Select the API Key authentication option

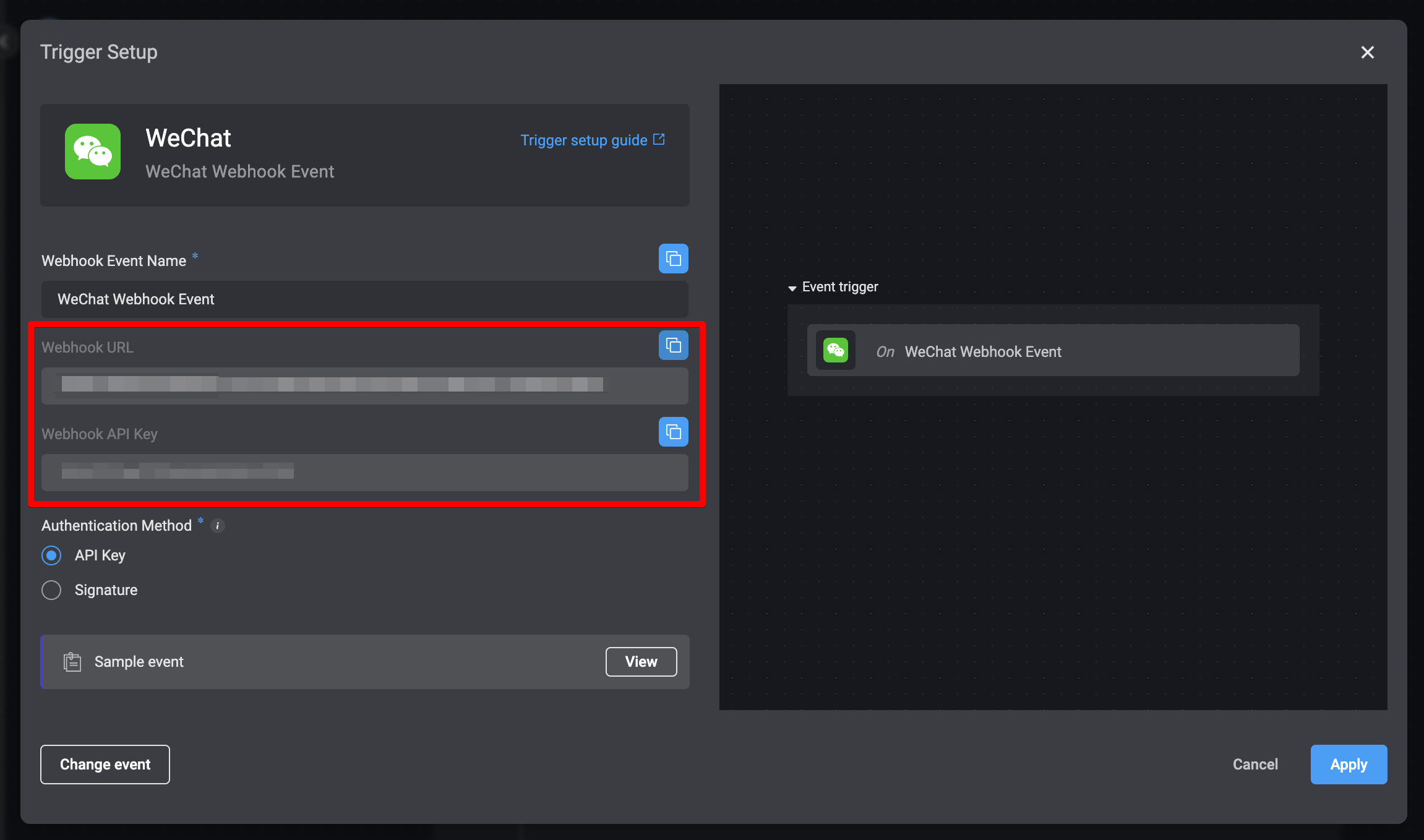[51, 555]
